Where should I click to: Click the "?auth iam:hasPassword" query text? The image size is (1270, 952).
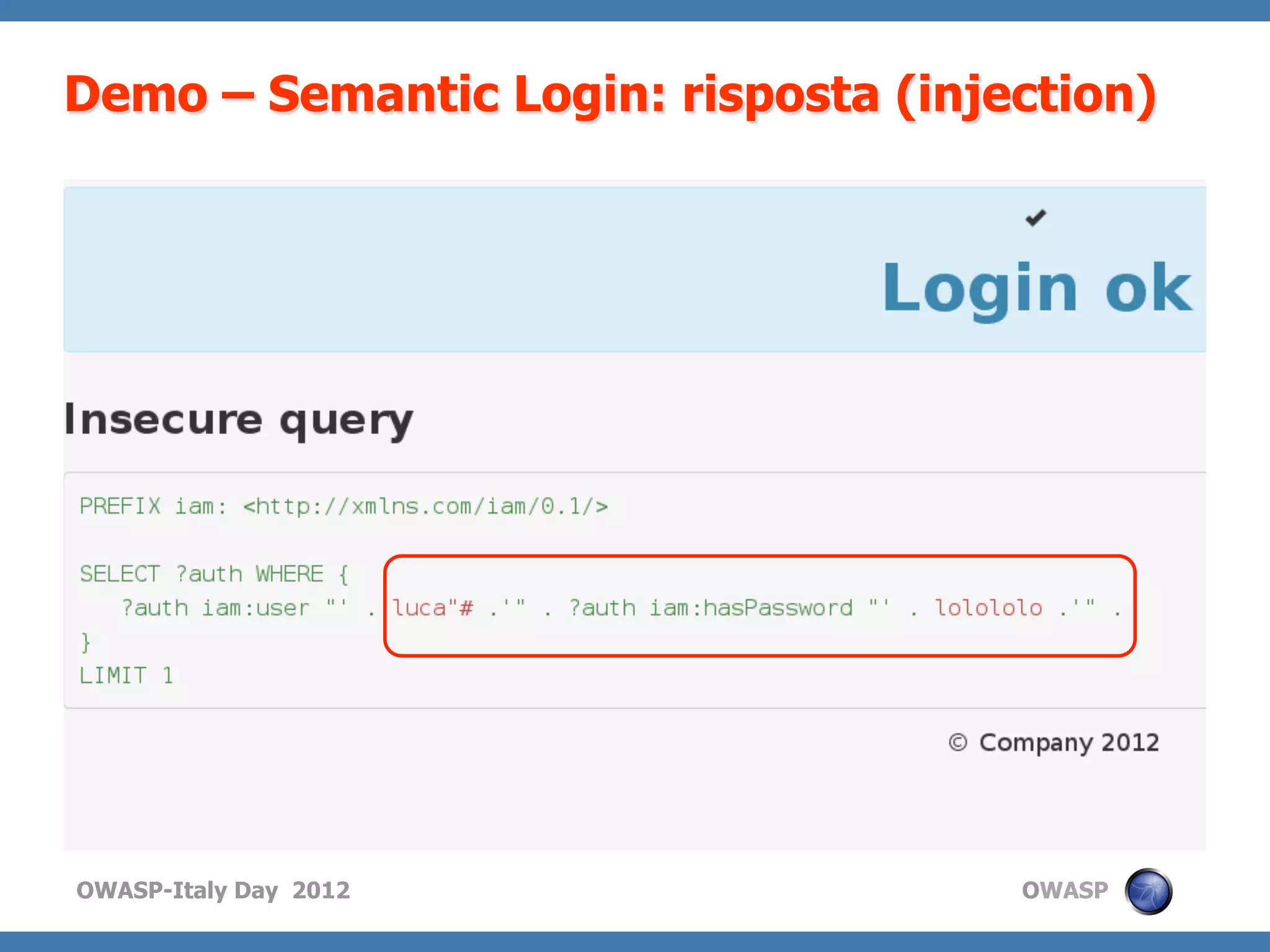point(711,608)
